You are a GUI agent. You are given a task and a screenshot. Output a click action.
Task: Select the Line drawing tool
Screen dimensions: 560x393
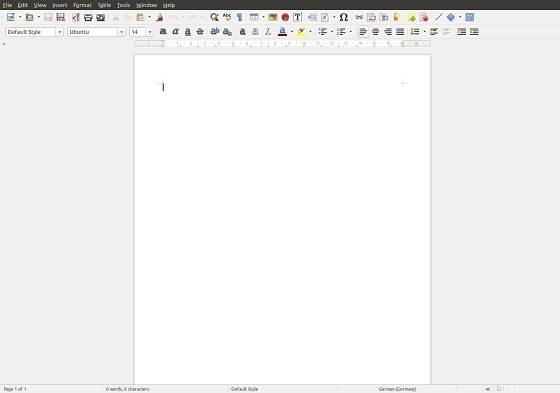439,17
